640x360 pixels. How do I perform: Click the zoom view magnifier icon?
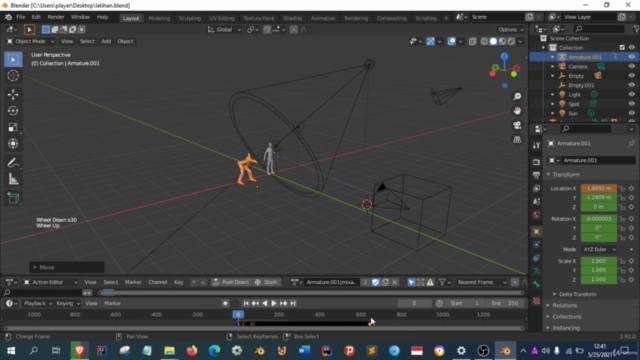517,96
